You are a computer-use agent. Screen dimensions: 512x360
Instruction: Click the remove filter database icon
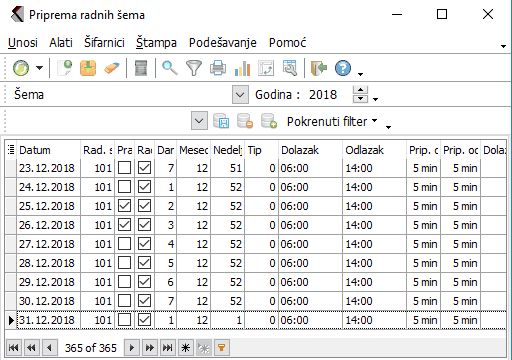pos(245,121)
